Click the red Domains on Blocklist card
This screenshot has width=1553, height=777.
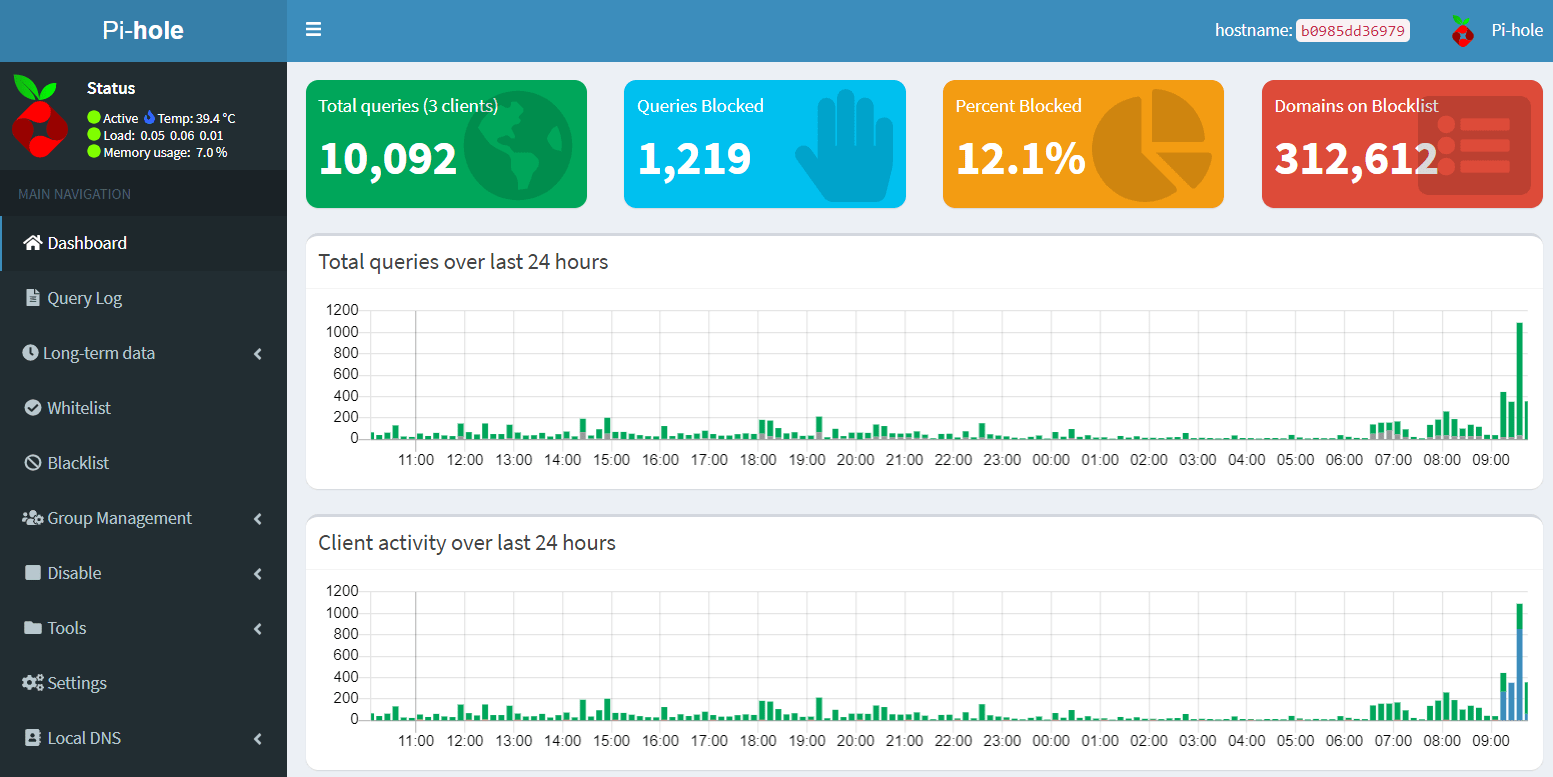(x=1401, y=144)
